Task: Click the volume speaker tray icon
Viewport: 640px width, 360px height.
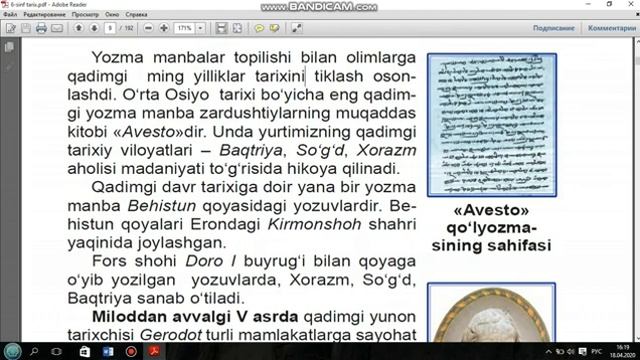Action: click(571, 351)
